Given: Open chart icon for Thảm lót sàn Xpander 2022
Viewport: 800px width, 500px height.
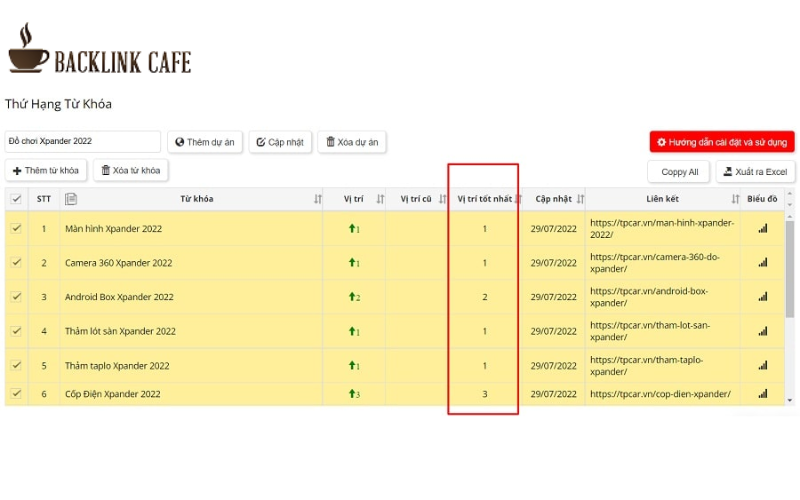Looking at the screenshot, I should pos(763,331).
